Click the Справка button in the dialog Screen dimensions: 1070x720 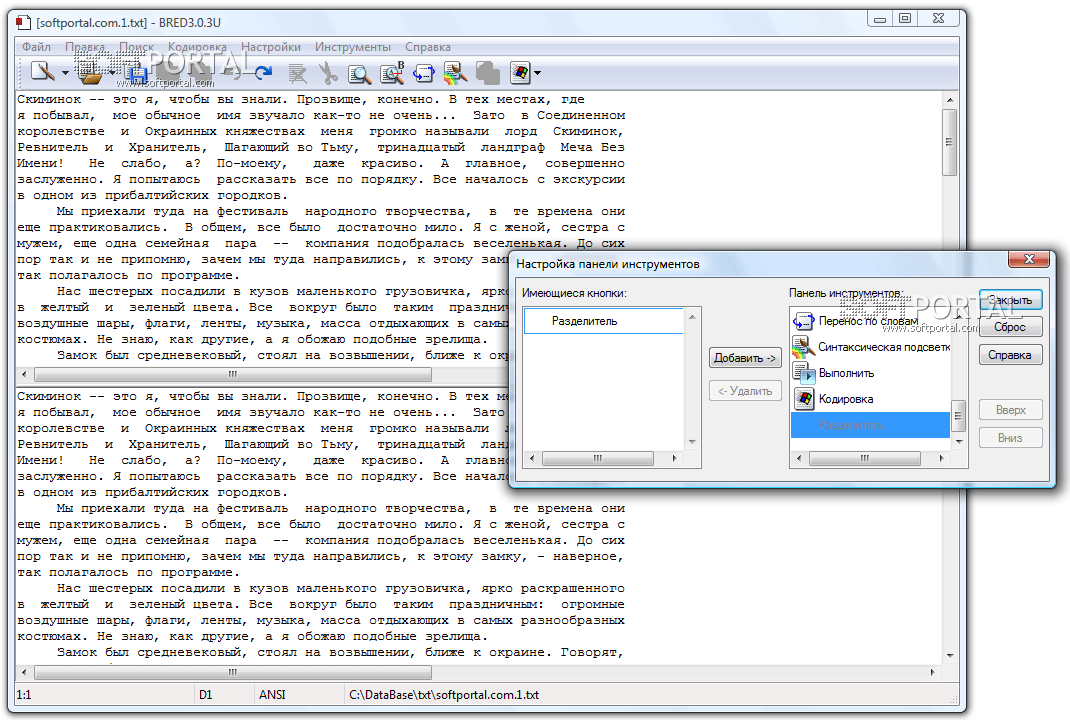[1010, 355]
